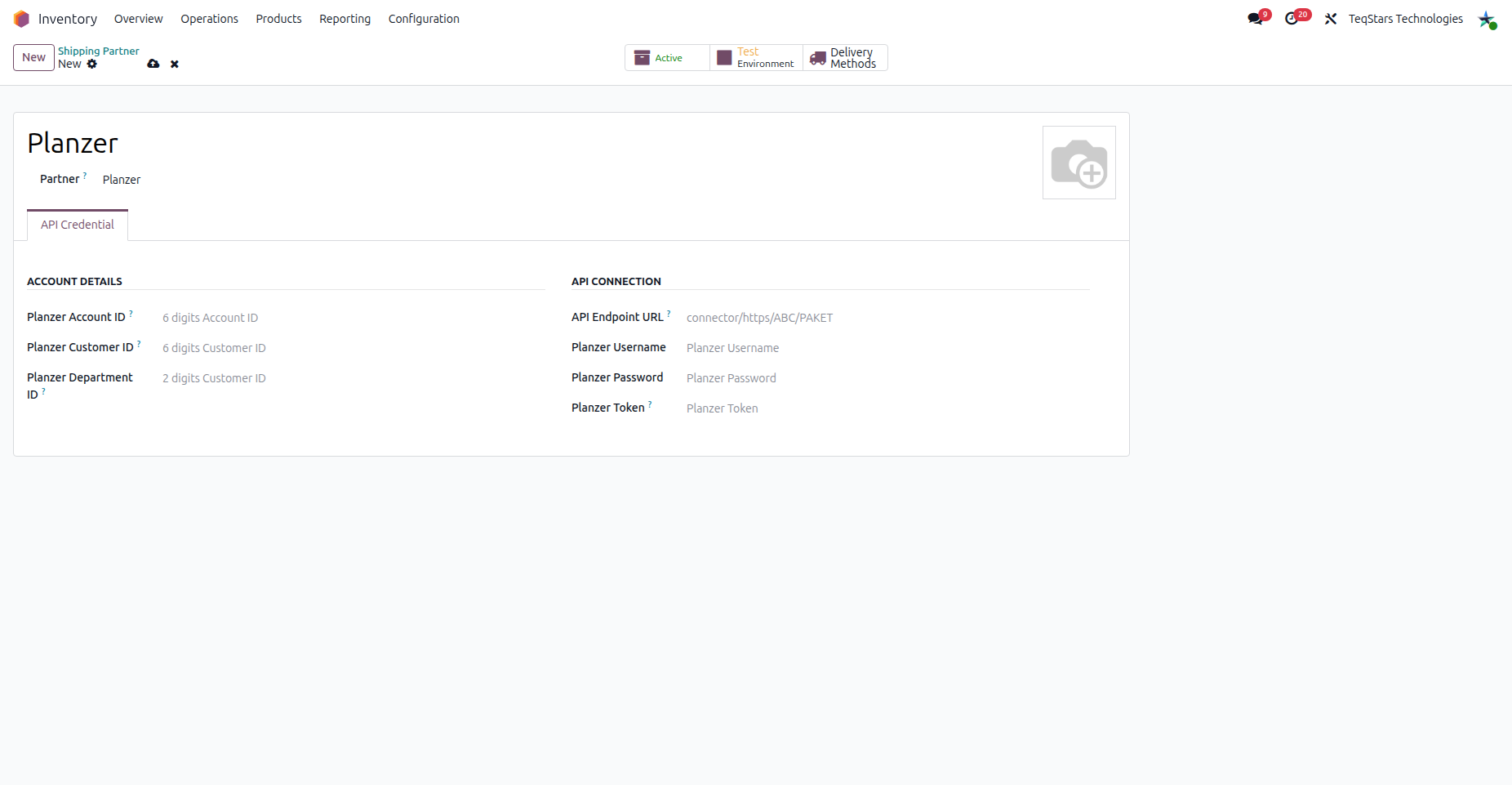Click help tooltip next to Planzer Token

click(x=650, y=404)
